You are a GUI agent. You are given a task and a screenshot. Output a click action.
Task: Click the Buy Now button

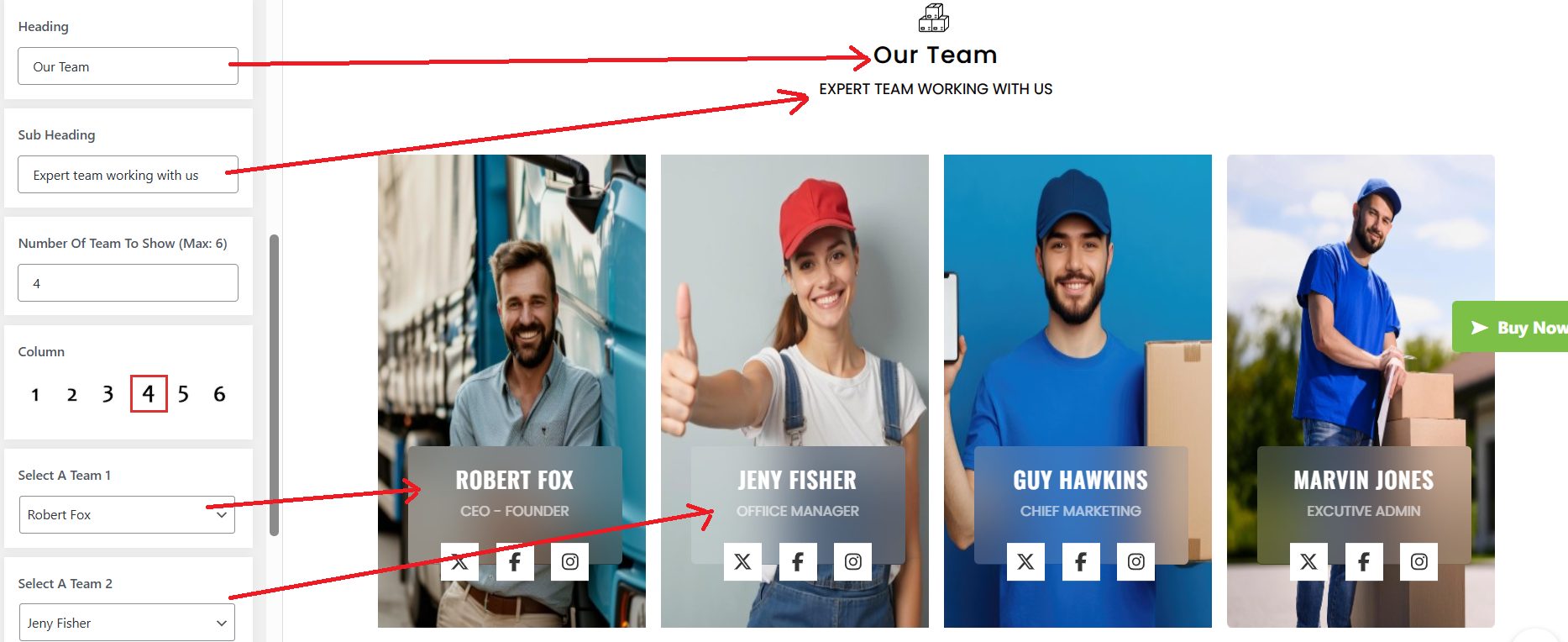(1510, 327)
